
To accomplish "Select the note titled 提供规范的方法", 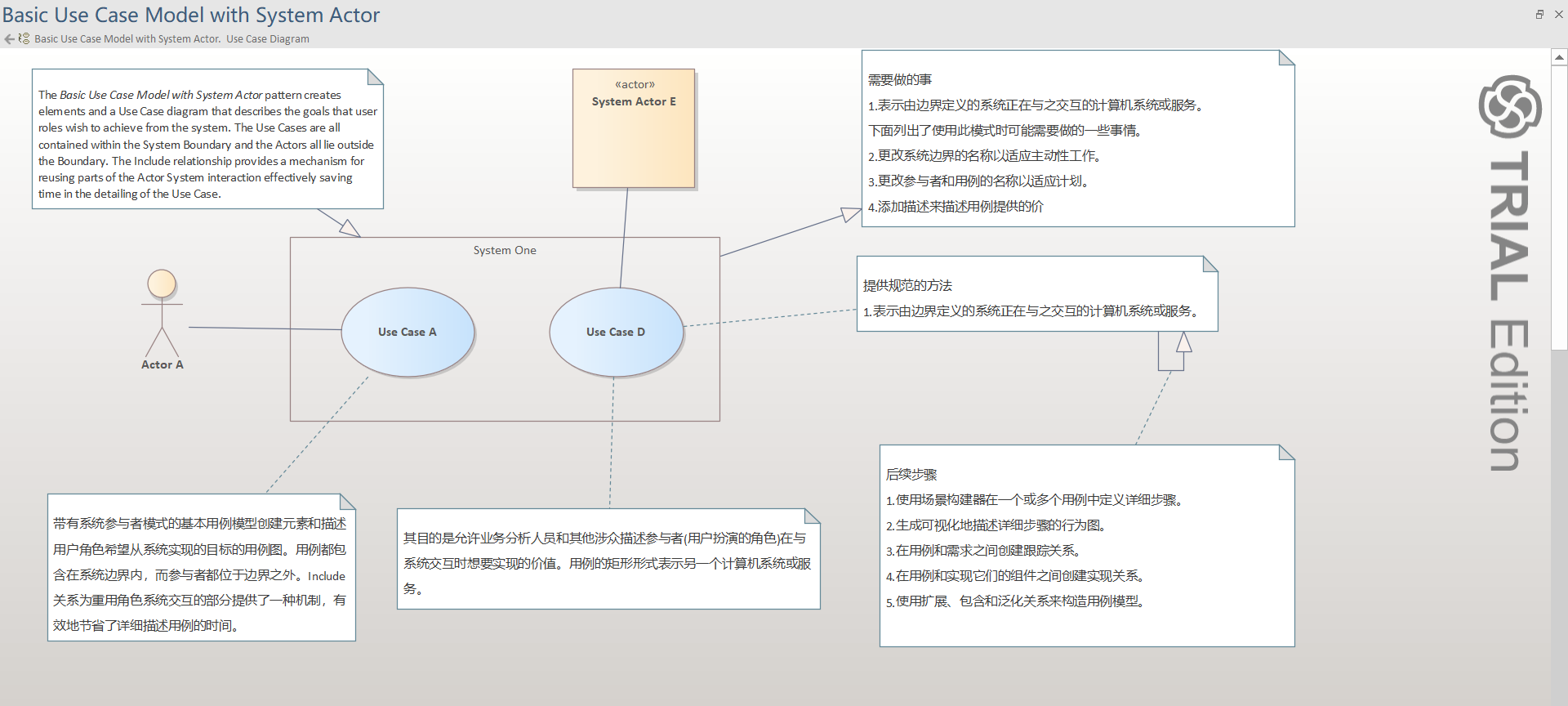I will pos(1037,294).
